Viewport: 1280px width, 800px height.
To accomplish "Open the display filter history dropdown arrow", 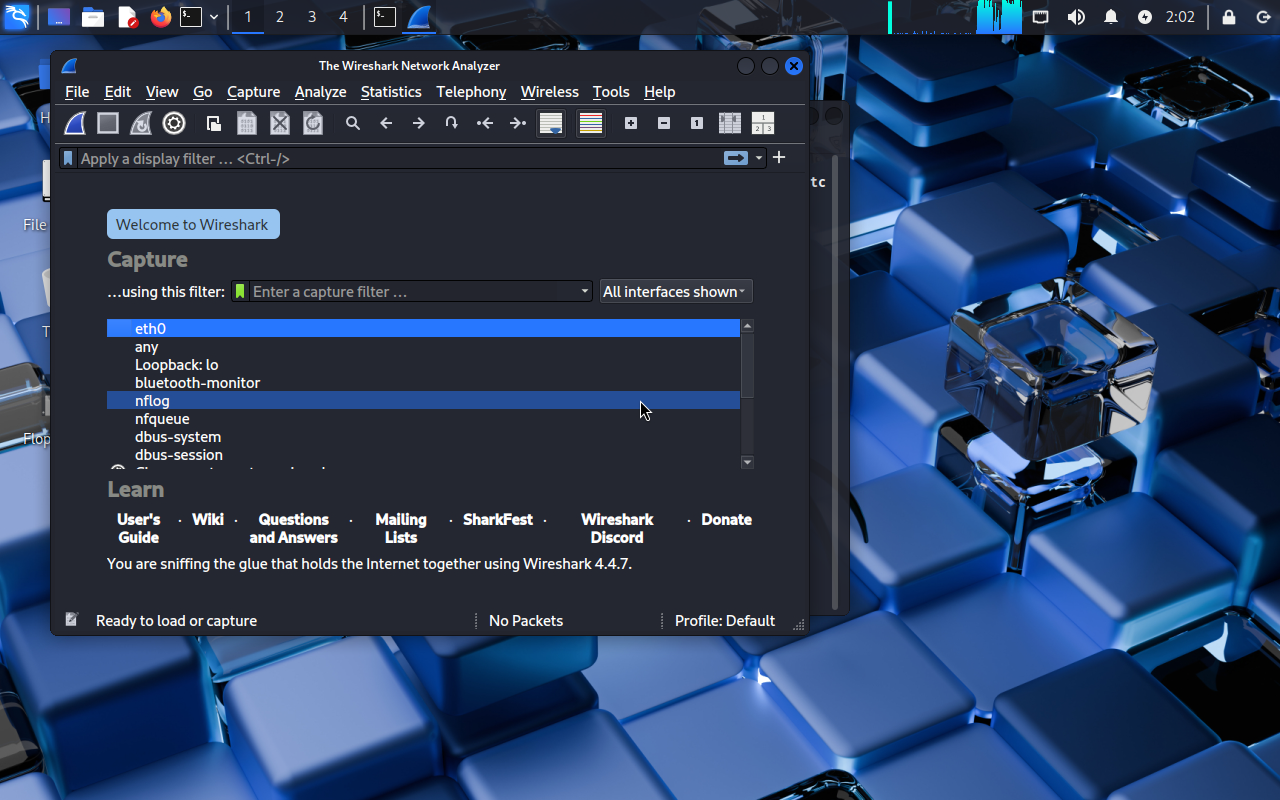I will tap(759, 158).
